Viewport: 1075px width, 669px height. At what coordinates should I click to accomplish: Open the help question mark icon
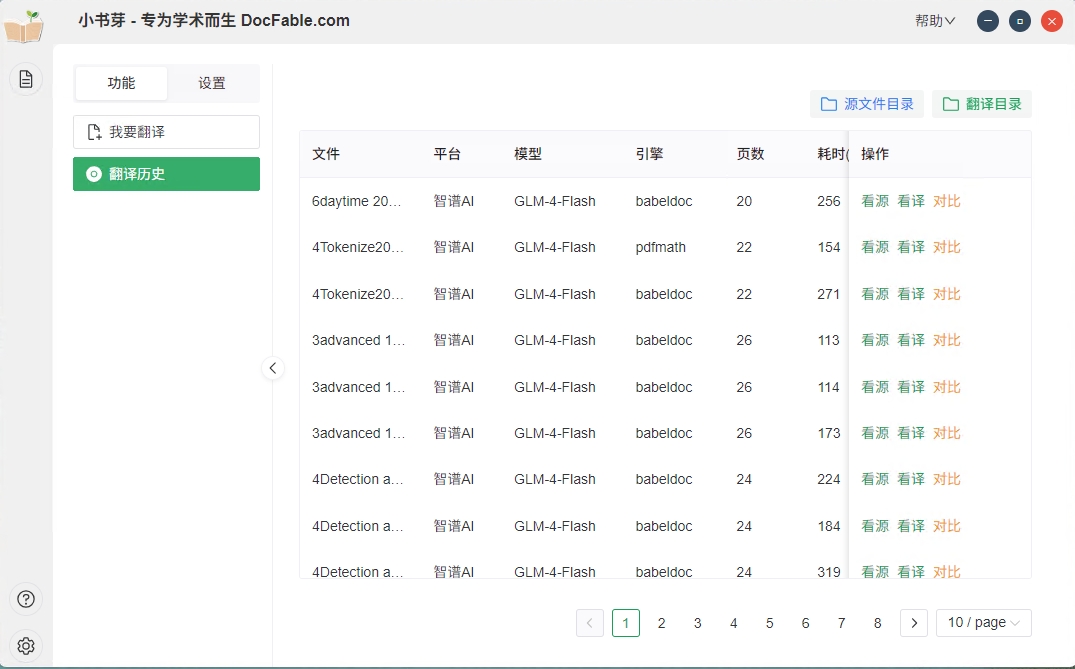click(26, 599)
